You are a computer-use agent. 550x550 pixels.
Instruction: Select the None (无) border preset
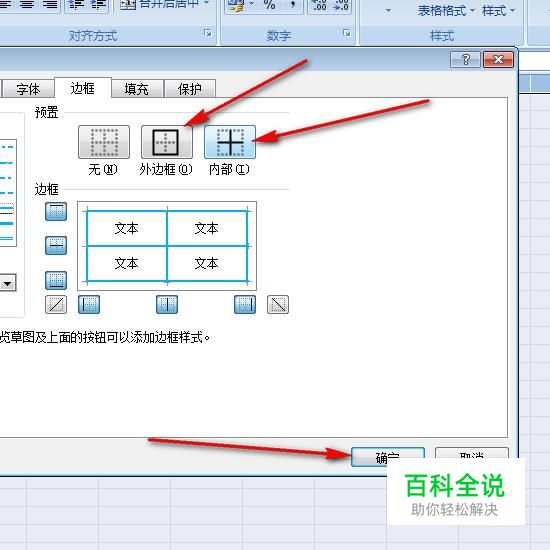(x=104, y=142)
